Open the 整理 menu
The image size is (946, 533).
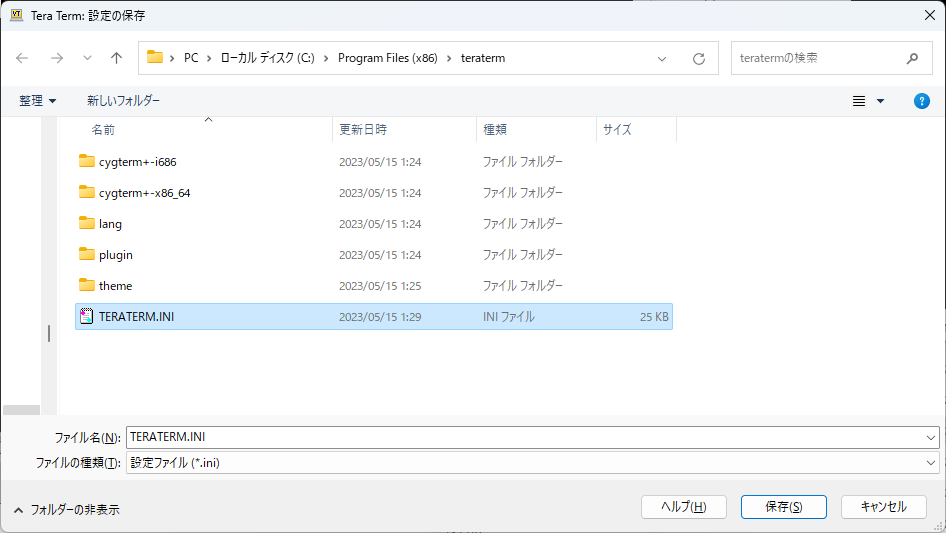38,101
